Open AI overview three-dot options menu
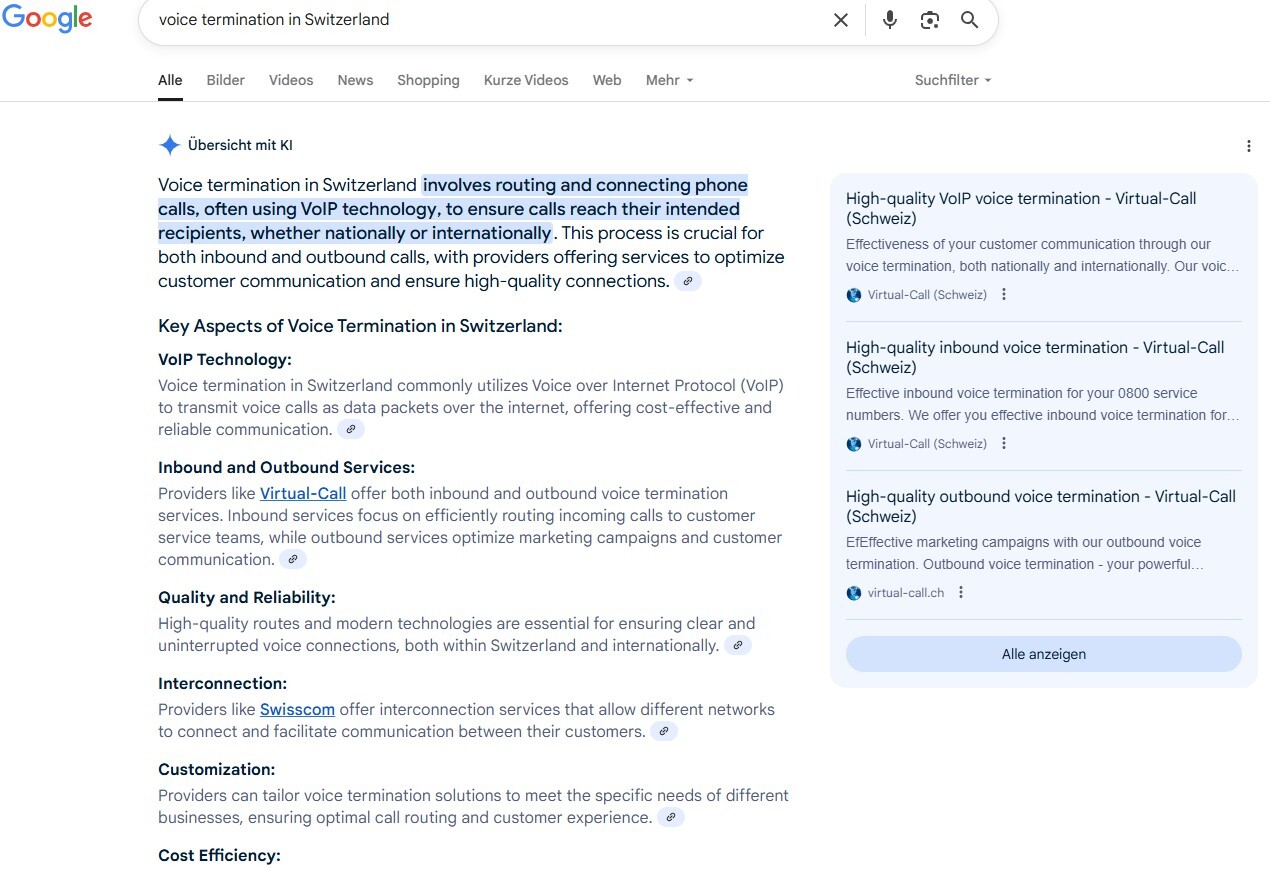Viewport: 1270px width, 869px height. (x=1248, y=146)
